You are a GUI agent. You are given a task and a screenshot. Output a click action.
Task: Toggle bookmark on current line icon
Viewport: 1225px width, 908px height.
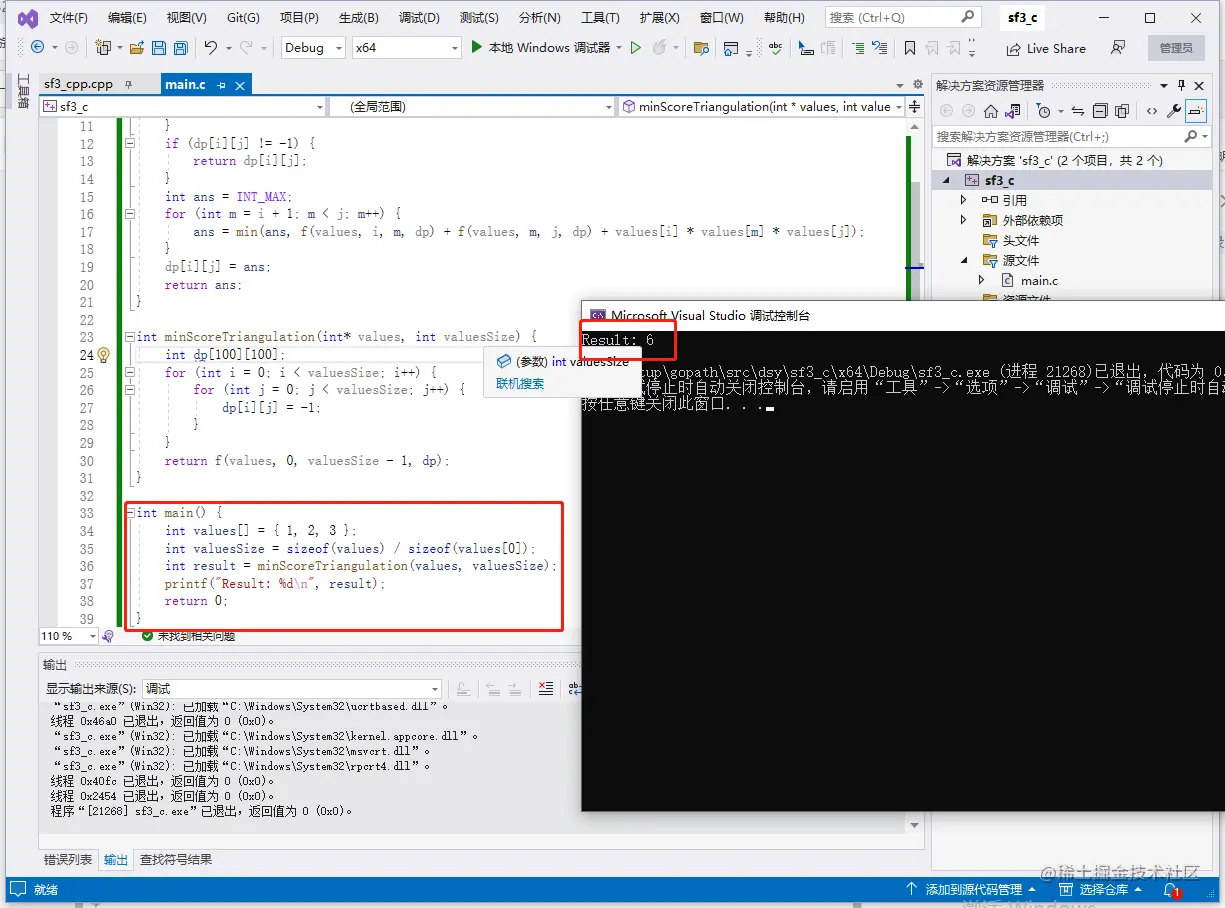click(910, 47)
